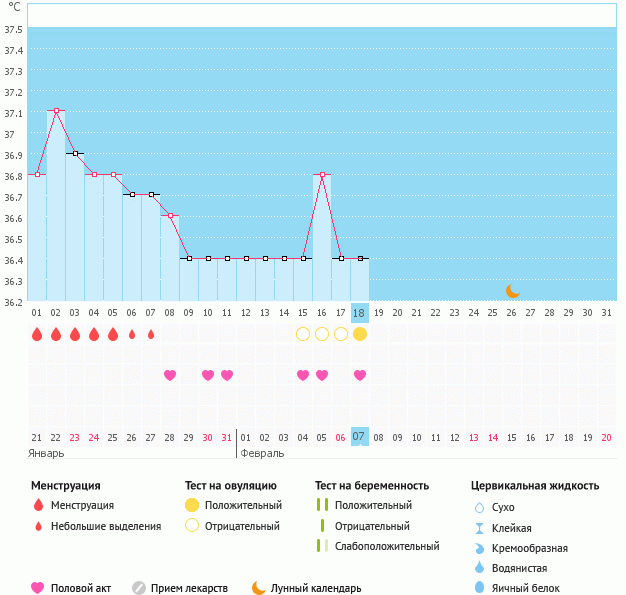Select the negative ovulation circle on day 15

[x=303, y=334]
